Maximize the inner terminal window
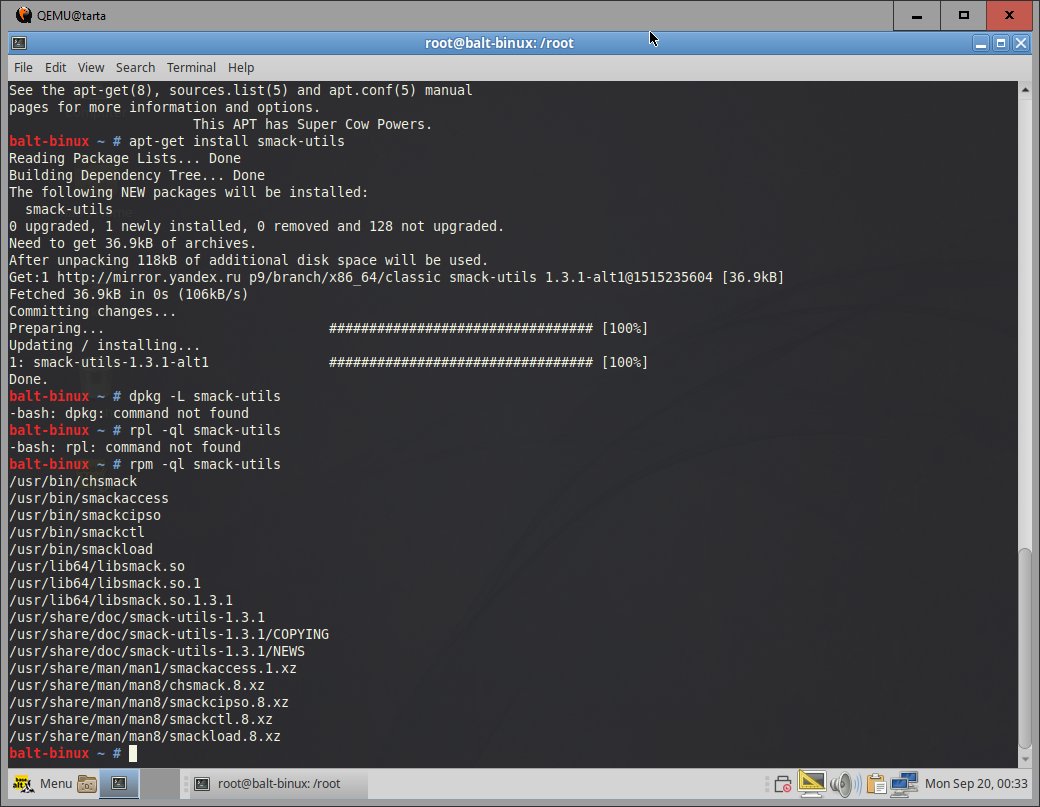Screen dimensions: 1040x807 coord(1001,43)
